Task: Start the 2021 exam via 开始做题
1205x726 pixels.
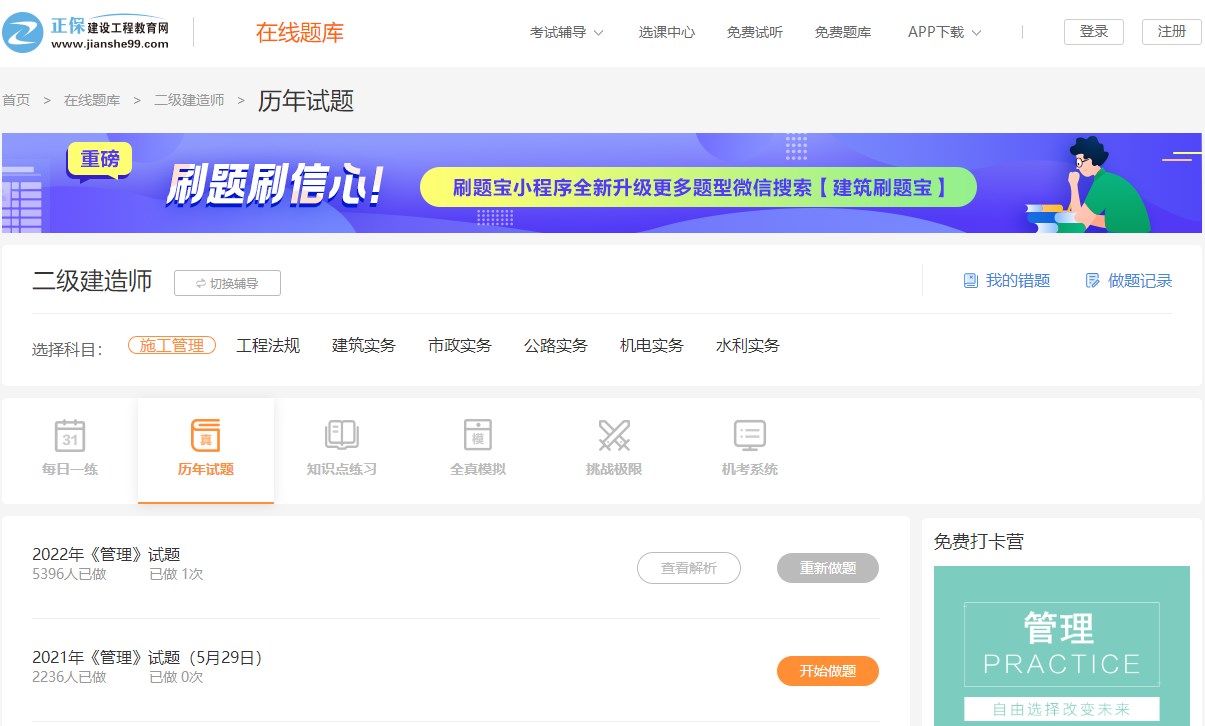Action: click(827, 671)
